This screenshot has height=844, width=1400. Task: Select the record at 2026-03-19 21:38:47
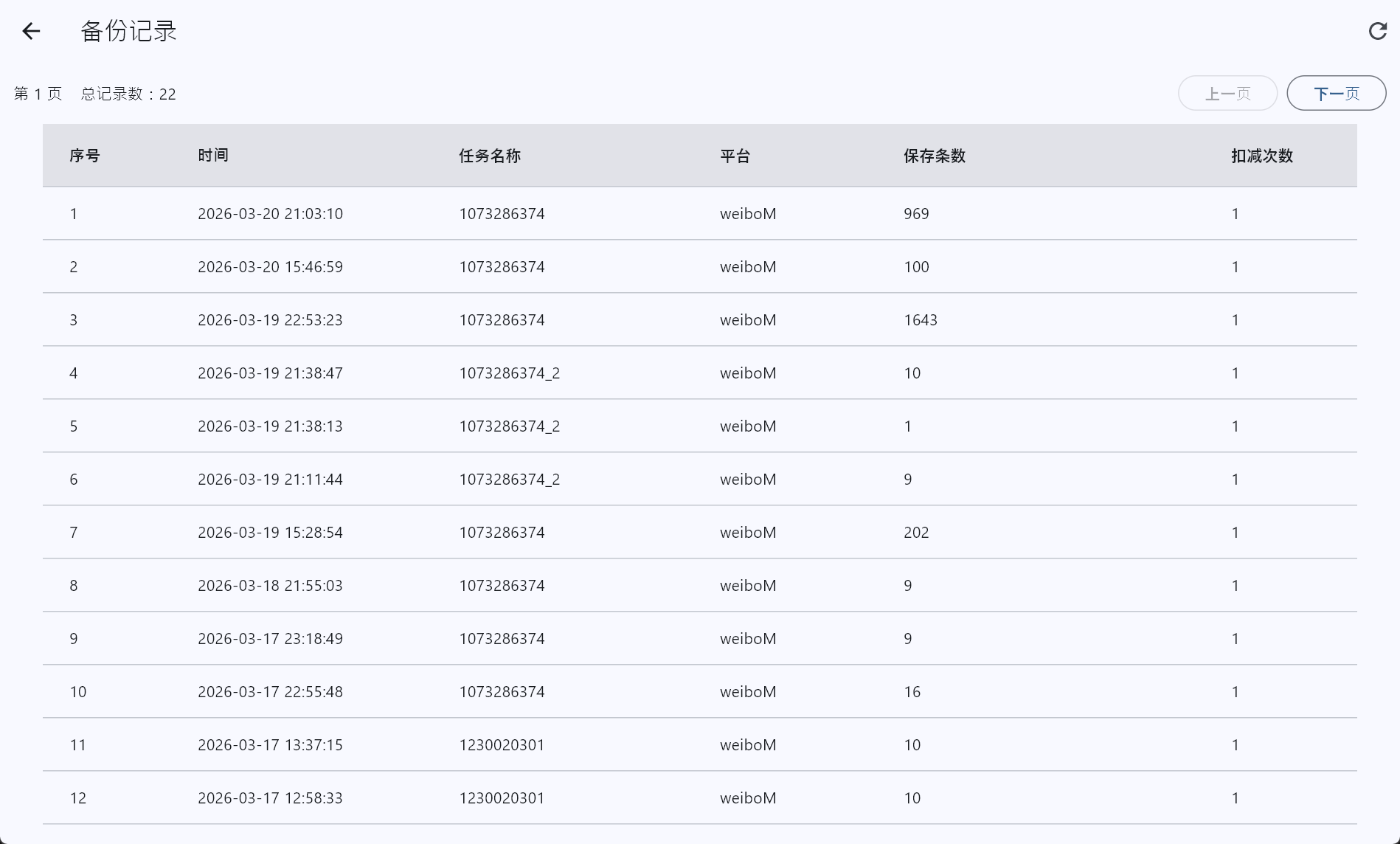270,373
